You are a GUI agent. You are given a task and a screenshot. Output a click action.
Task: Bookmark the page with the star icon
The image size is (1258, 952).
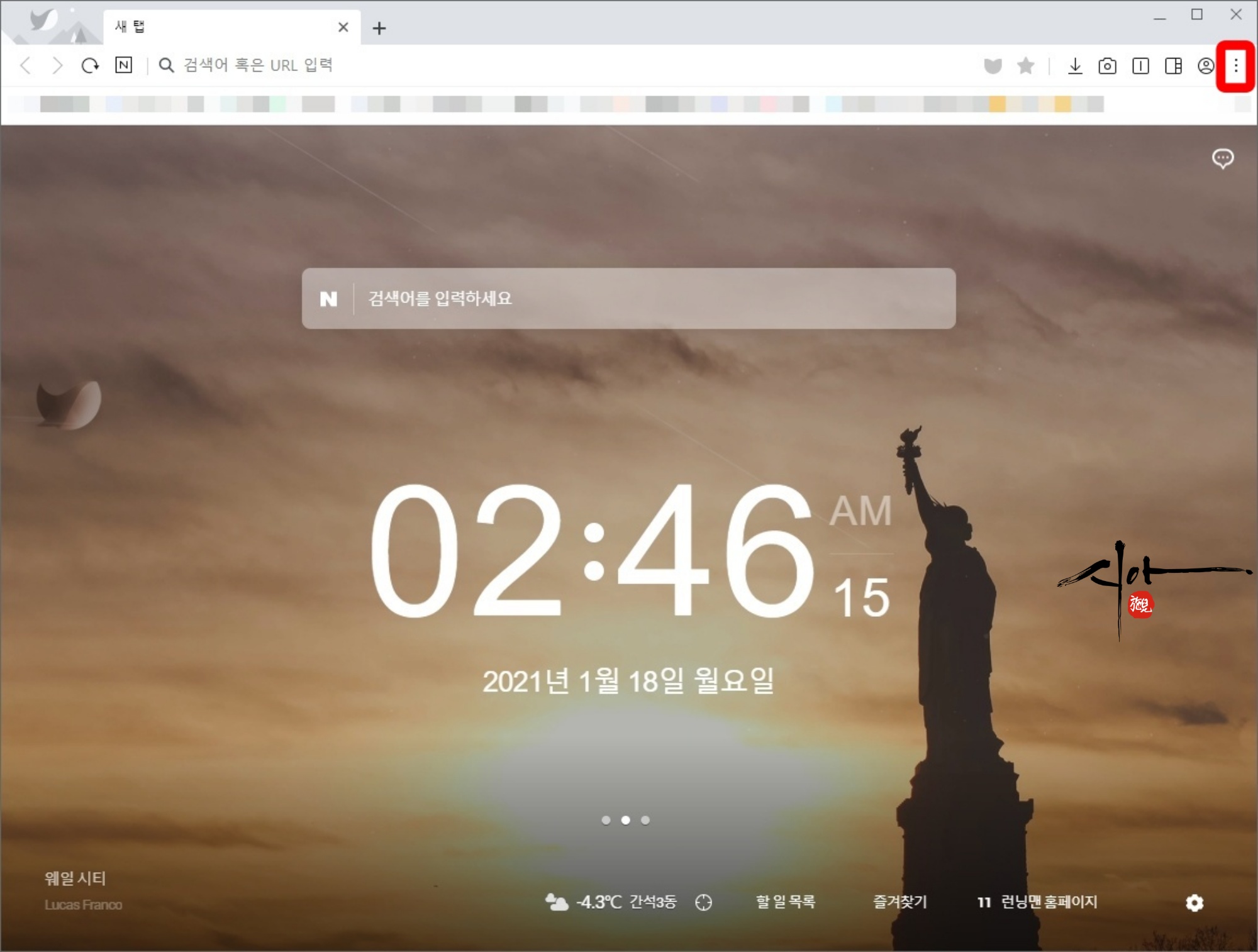tap(1026, 66)
